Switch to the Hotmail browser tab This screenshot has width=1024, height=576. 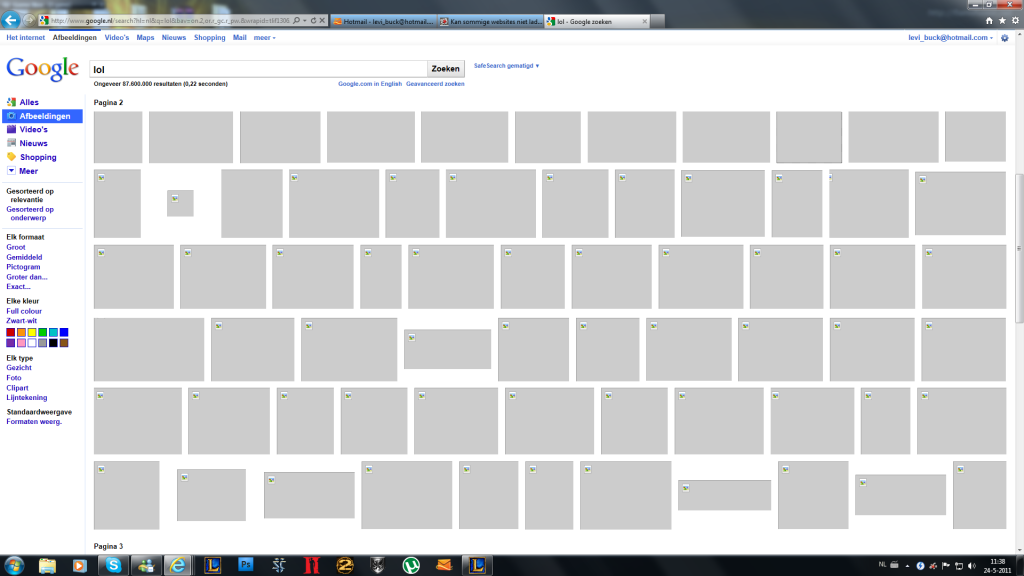385,19
